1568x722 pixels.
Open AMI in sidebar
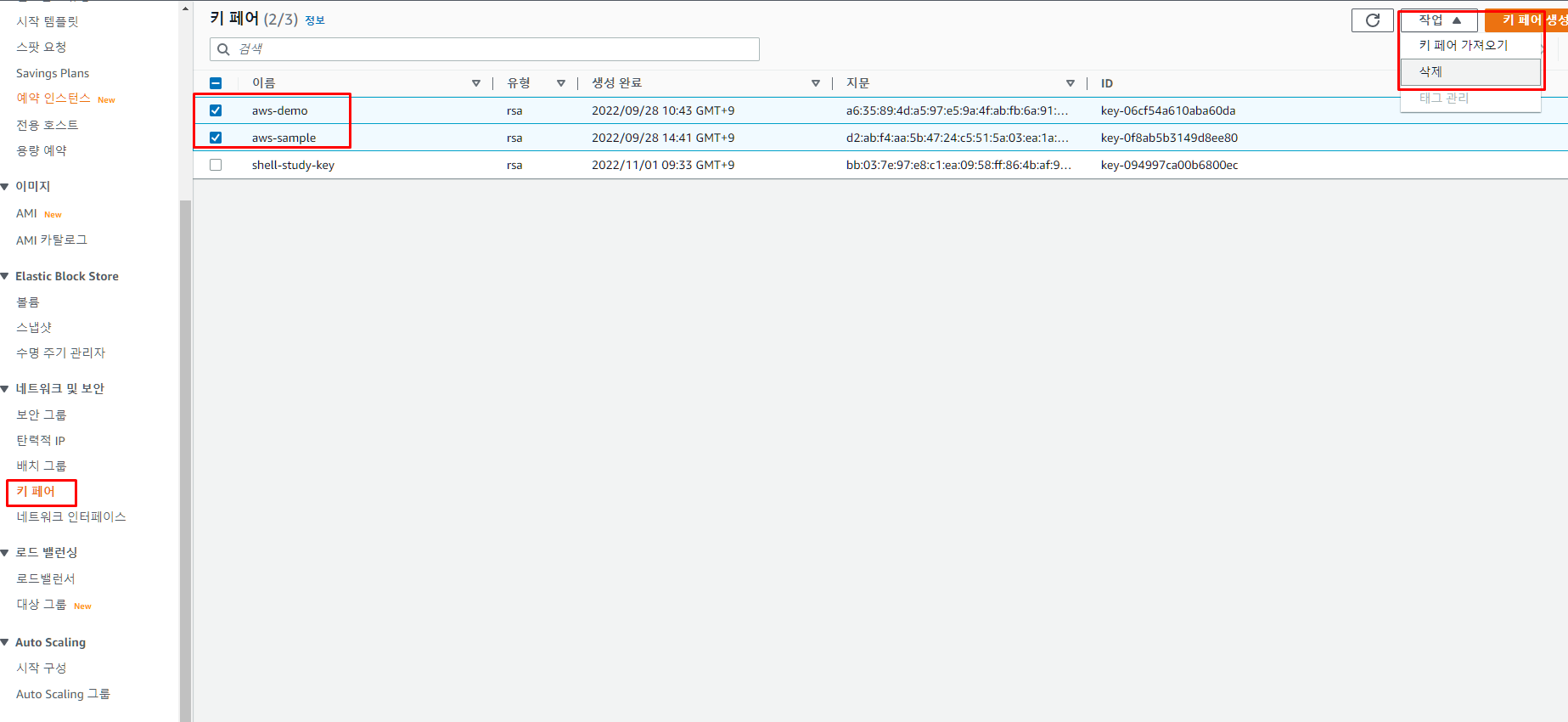click(x=26, y=213)
